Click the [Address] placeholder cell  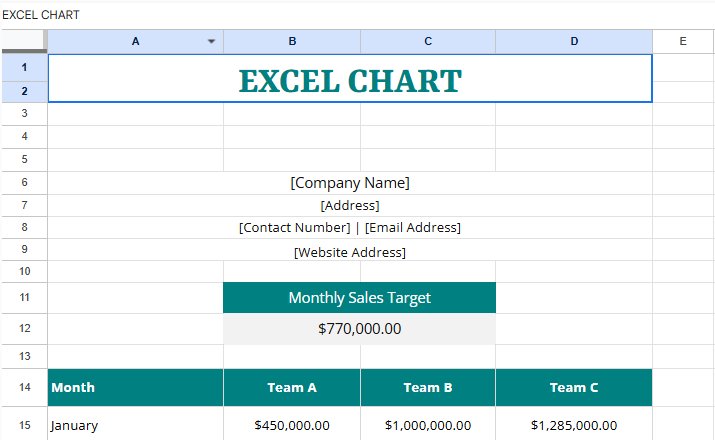coord(350,206)
